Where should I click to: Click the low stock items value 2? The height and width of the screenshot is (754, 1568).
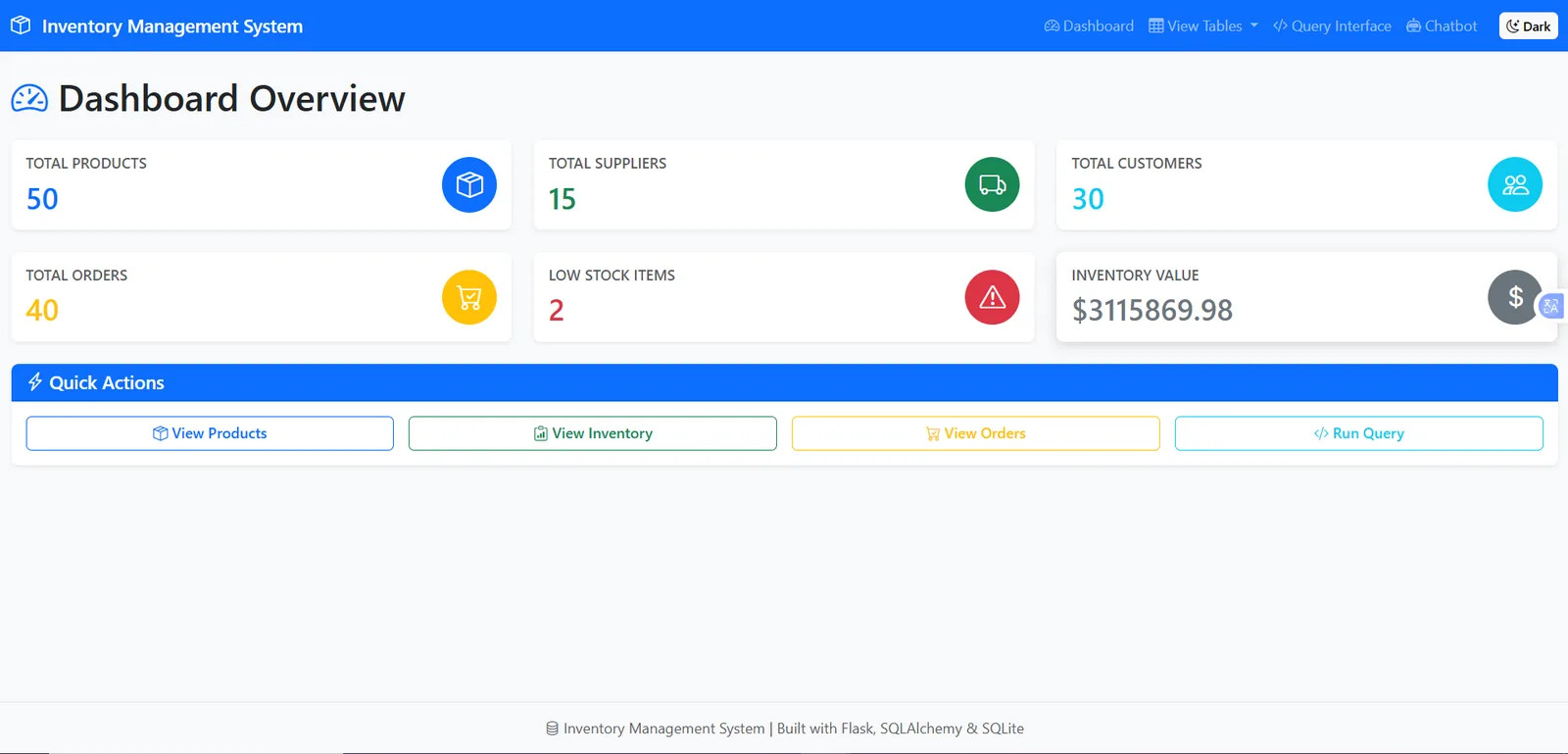(557, 311)
